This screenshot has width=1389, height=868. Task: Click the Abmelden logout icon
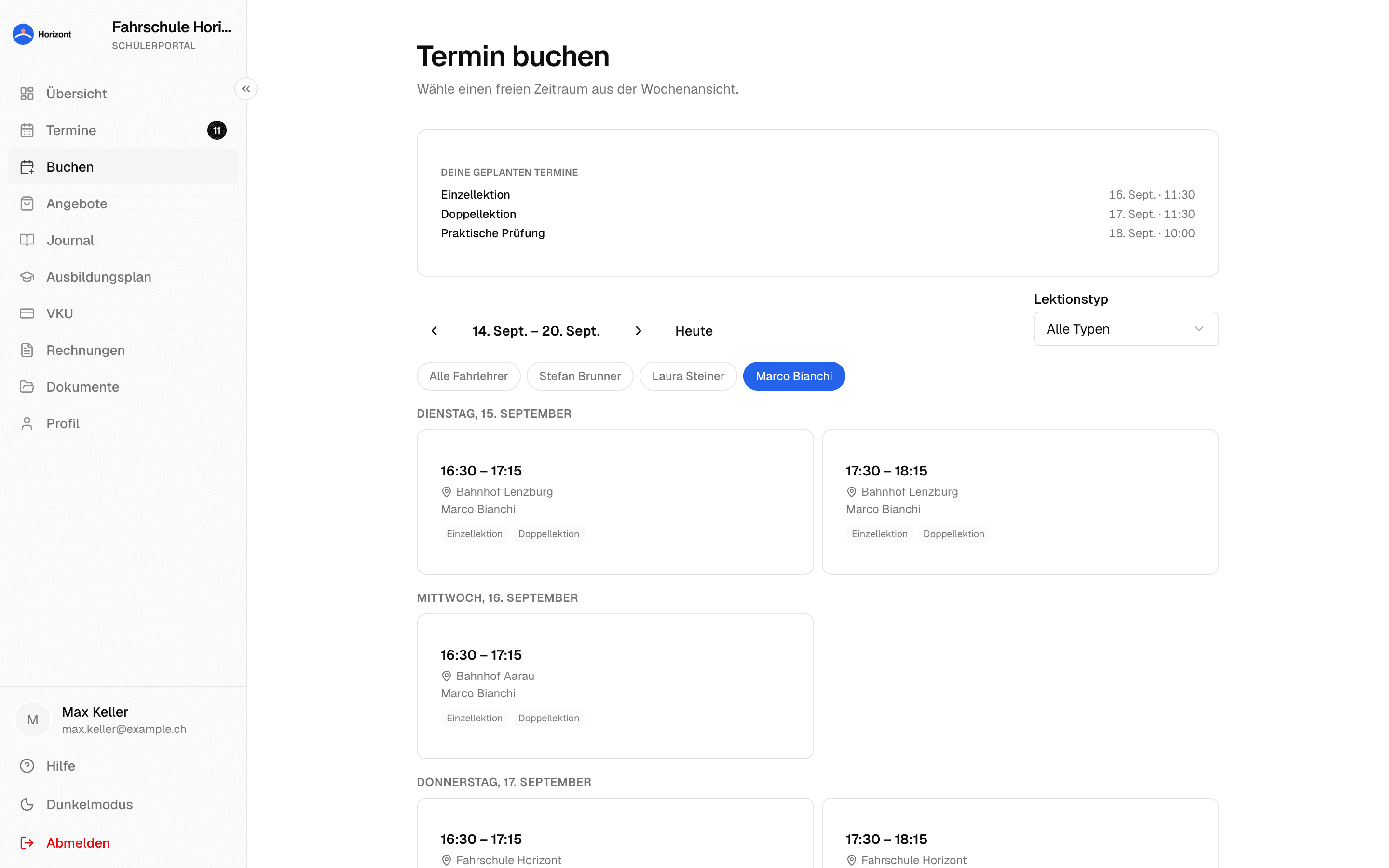point(27,843)
